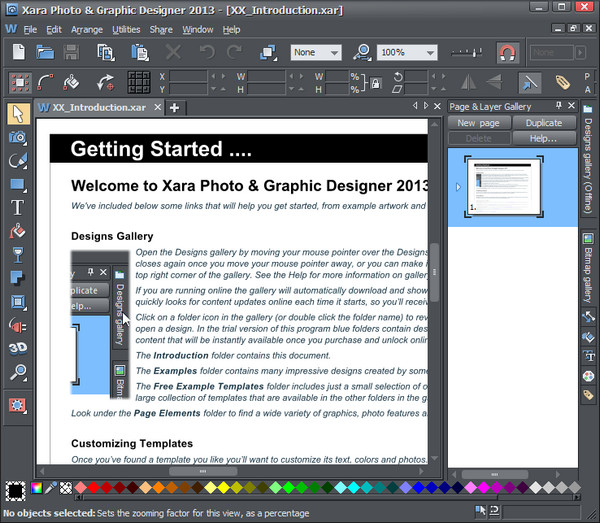Select the Fill tool bucket

point(18,231)
